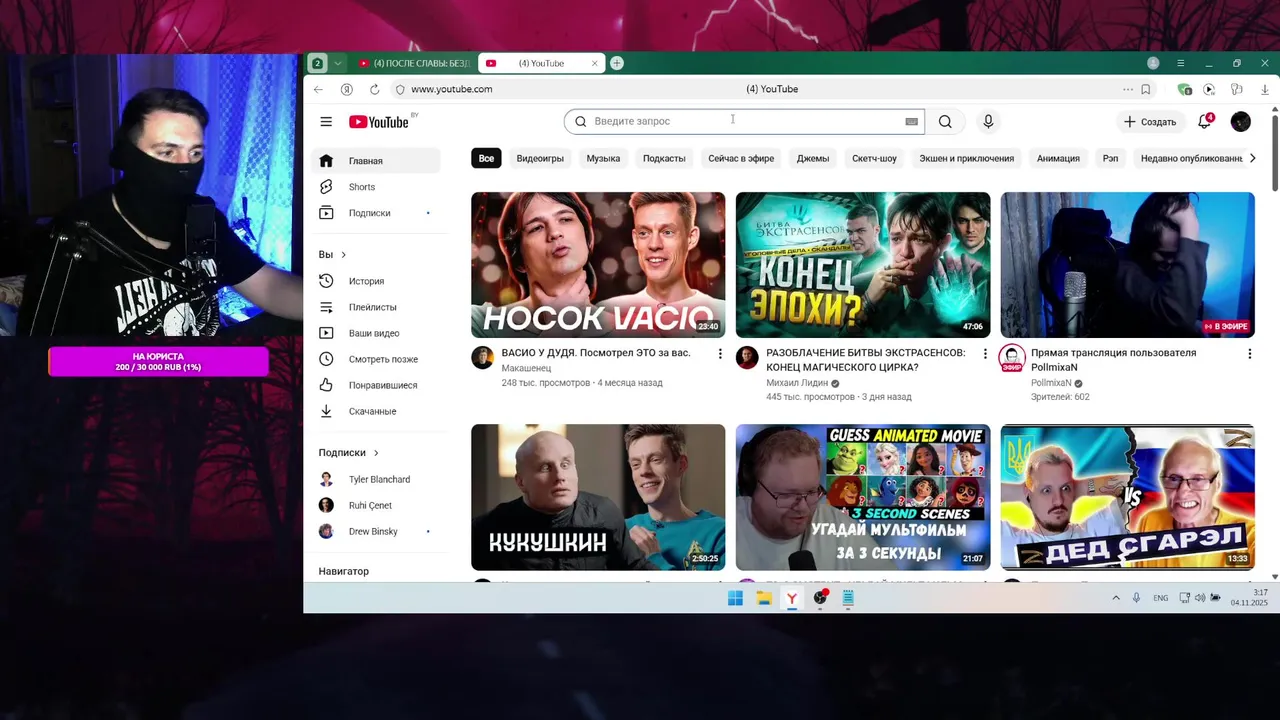Reload the page with refresh icon
Image resolution: width=1280 pixels, height=720 pixels.
[x=374, y=89]
